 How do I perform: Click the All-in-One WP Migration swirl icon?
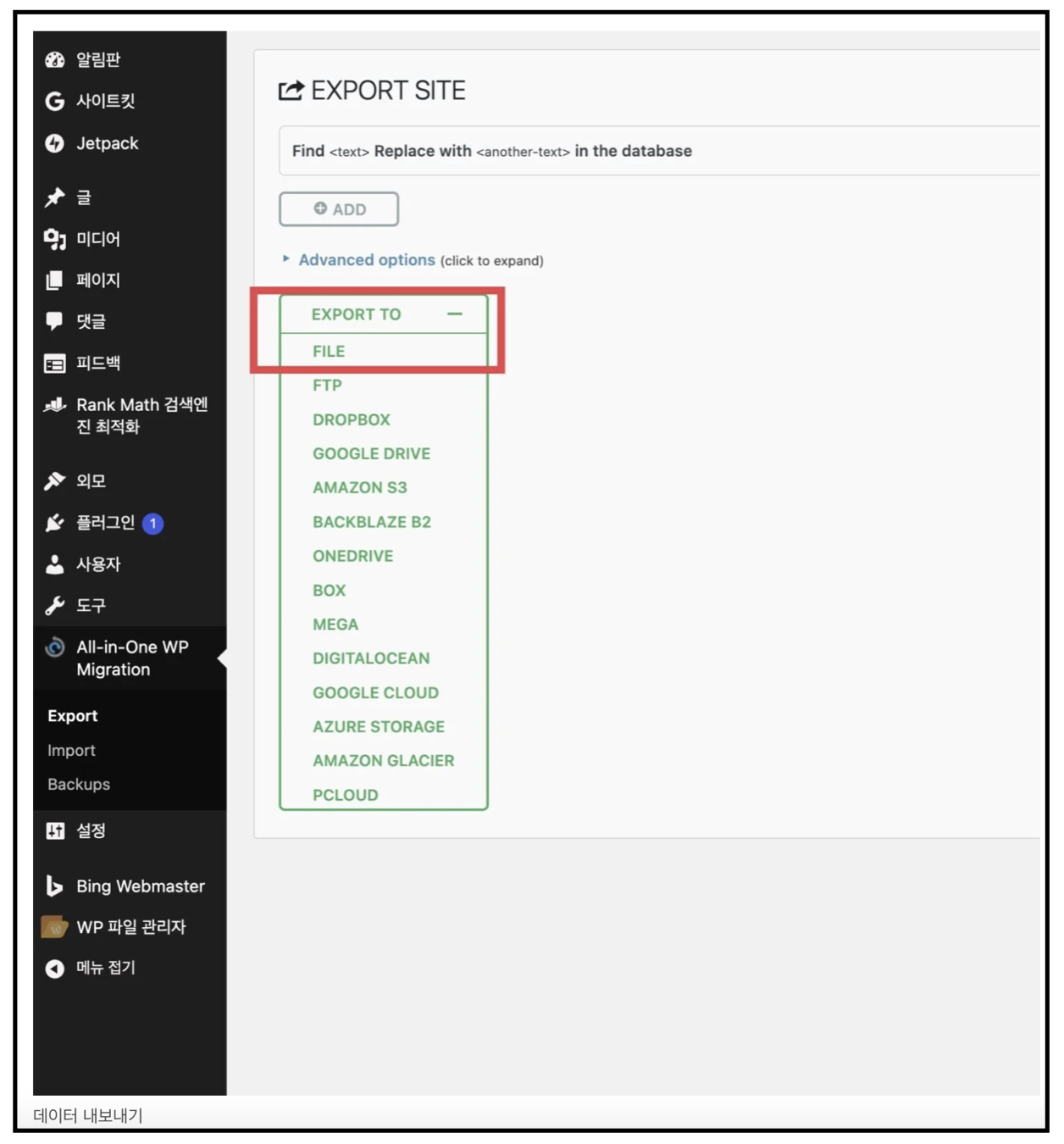[x=55, y=647]
